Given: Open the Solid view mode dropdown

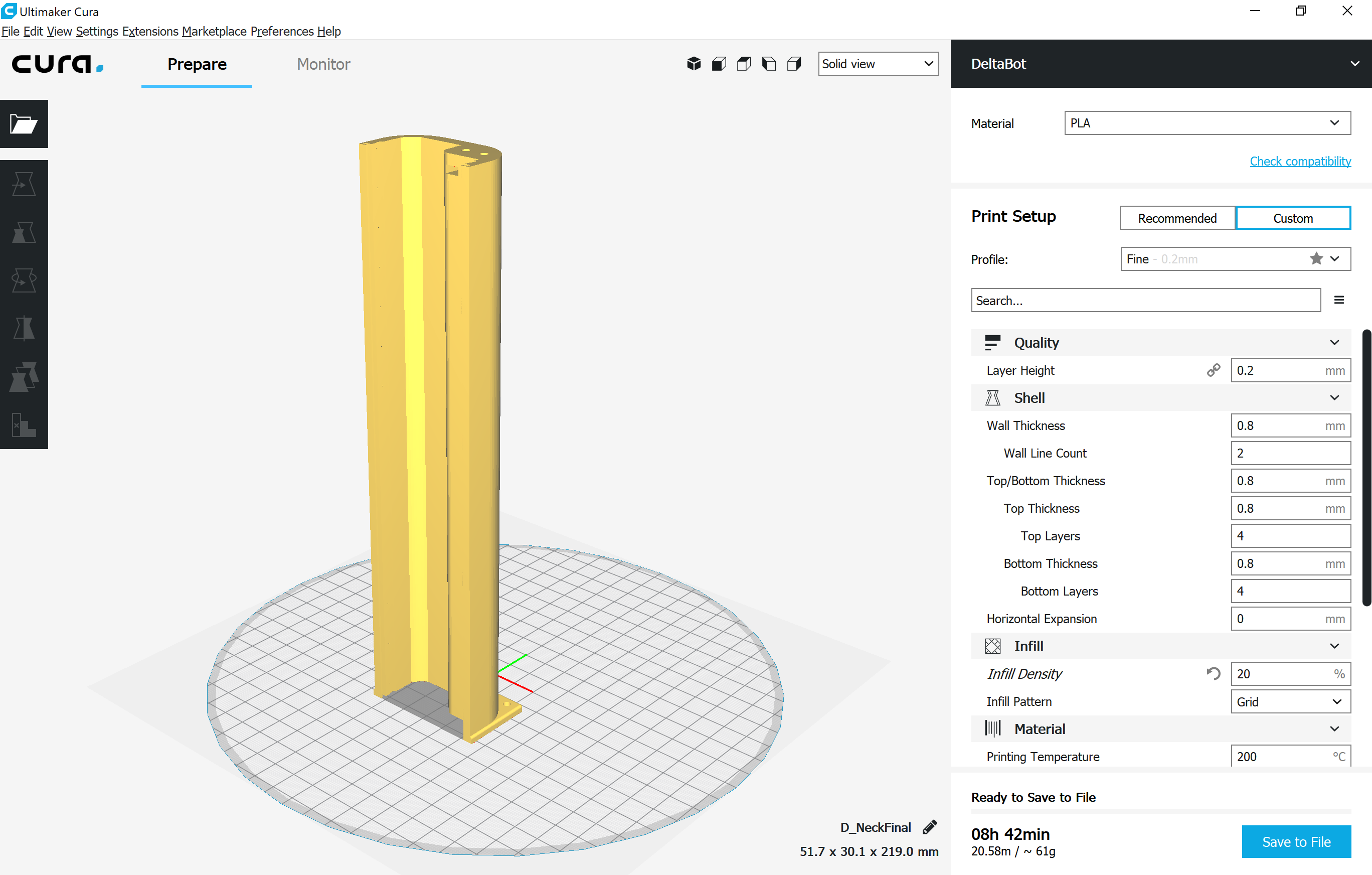Looking at the screenshot, I should click(878, 64).
